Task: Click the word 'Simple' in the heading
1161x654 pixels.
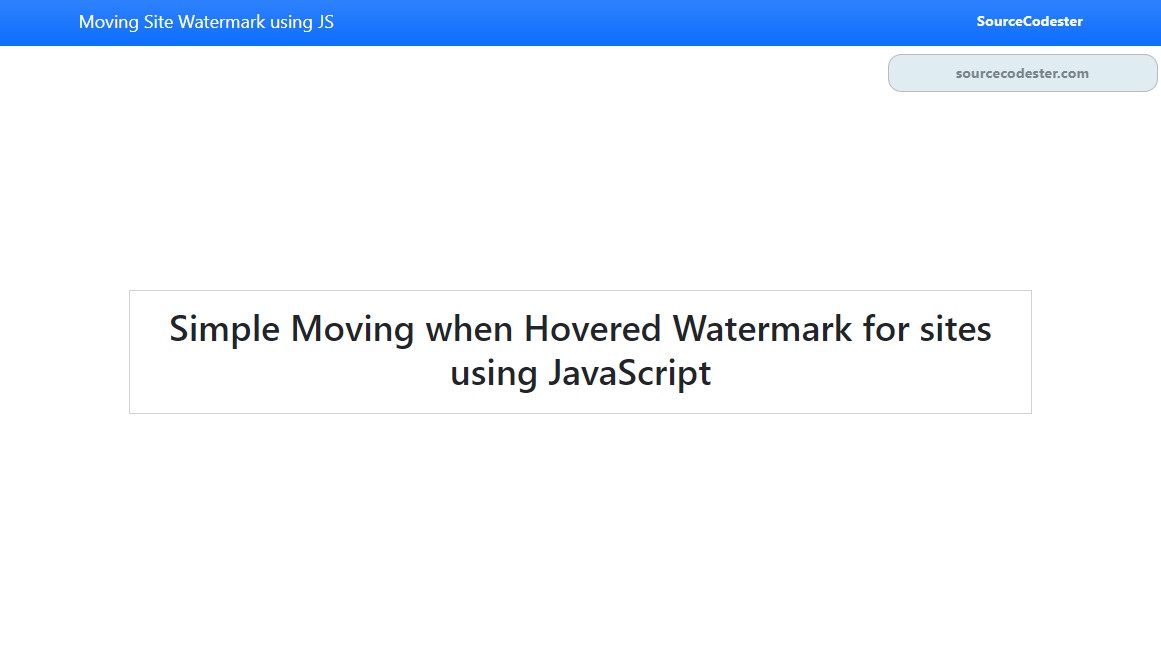Action: 224,330
